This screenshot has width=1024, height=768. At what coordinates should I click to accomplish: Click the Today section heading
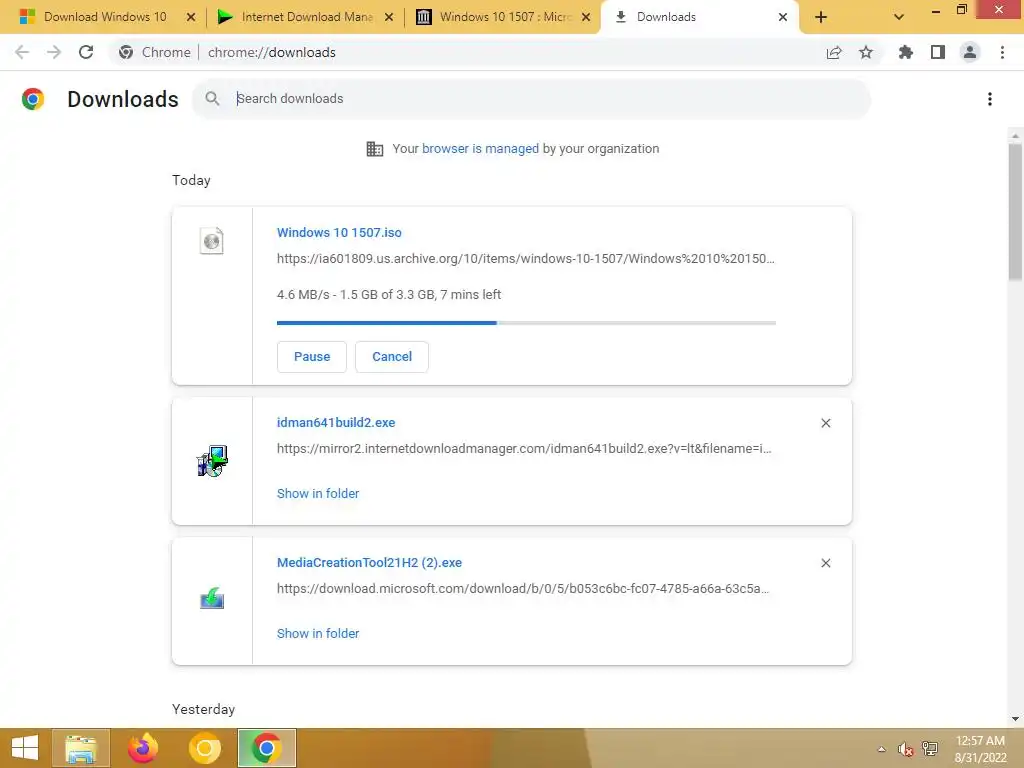tap(191, 180)
